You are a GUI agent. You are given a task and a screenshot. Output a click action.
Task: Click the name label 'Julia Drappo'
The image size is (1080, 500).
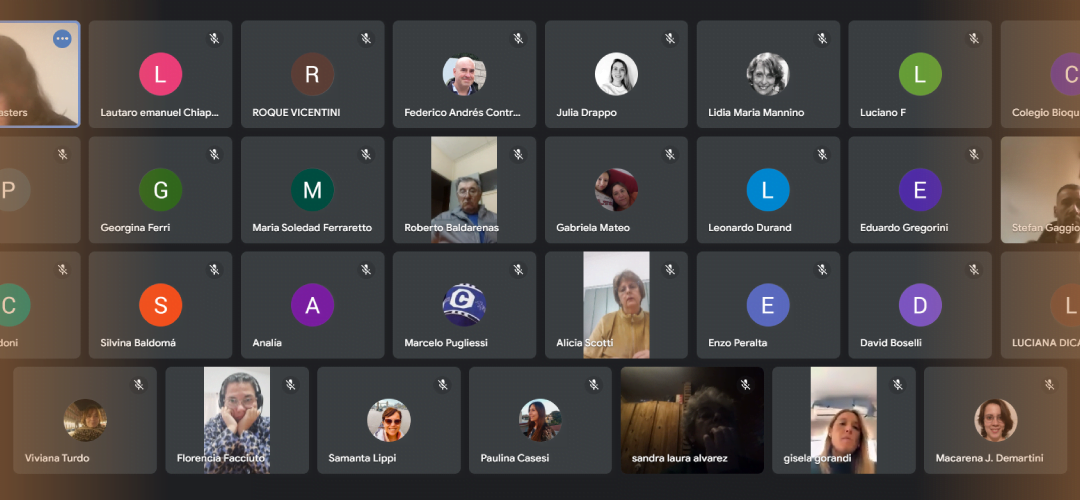(586, 112)
